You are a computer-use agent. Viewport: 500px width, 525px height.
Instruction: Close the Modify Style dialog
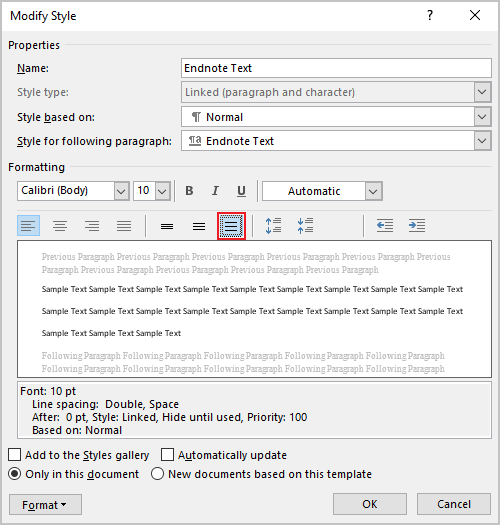pos(475,15)
